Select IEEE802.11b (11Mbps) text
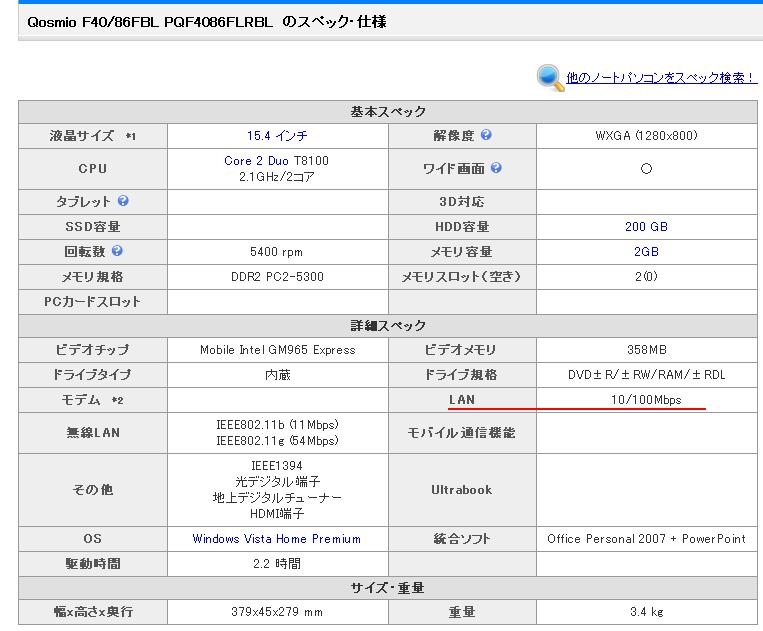This screenshot has width=763, height=631. [x=277, y=425]
